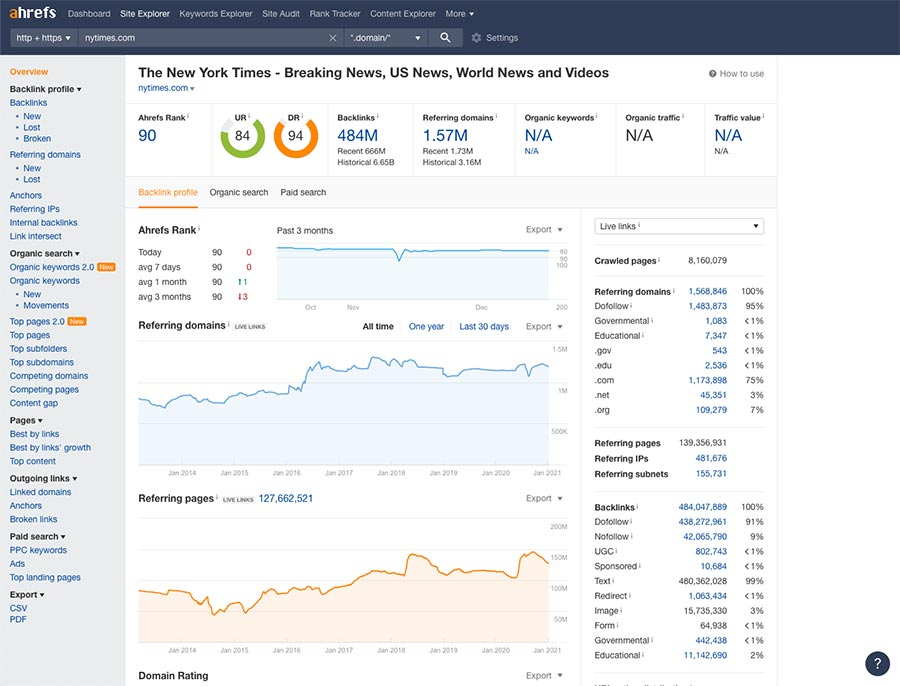Image resolution: width=900 pixels, height=686 pixels.
Task: Click the Ahrefs logo
Action: tap(32, 13)
